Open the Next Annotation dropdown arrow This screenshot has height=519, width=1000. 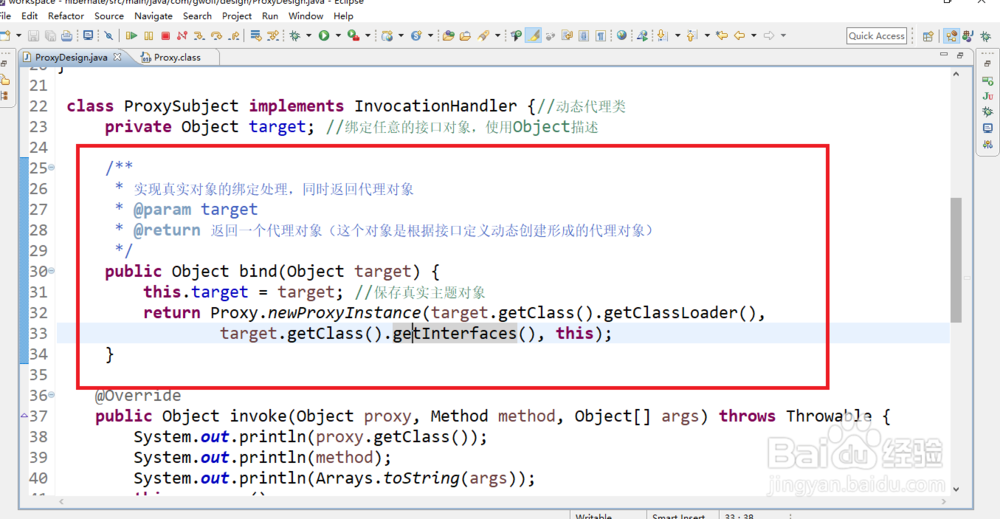pos(677,36)
